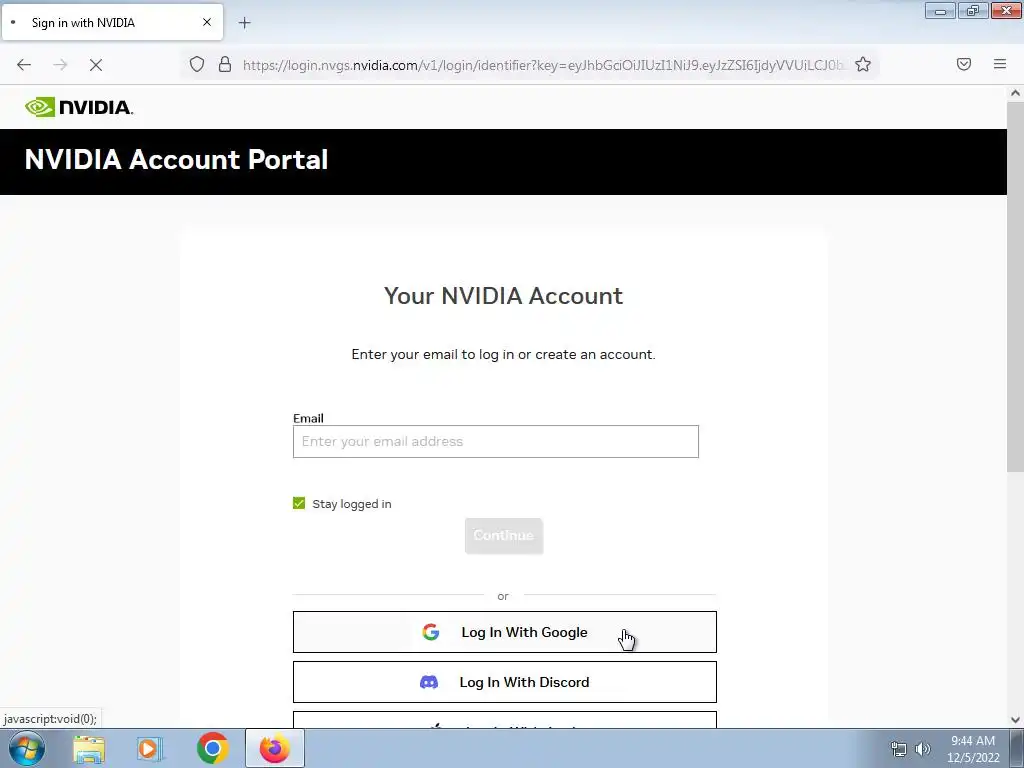Select the Sign in with NVIDIA tab
The image size is (1024, 768).
click(x=112, y=22)
